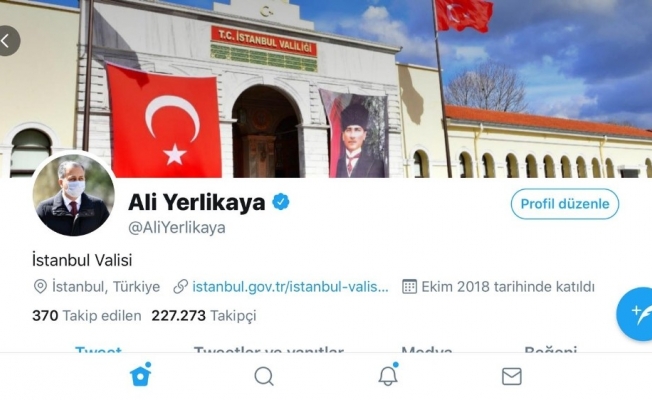Tap the back arrow on header image
652x400 pixels.
pyautogui.click(x=7, y=41)
